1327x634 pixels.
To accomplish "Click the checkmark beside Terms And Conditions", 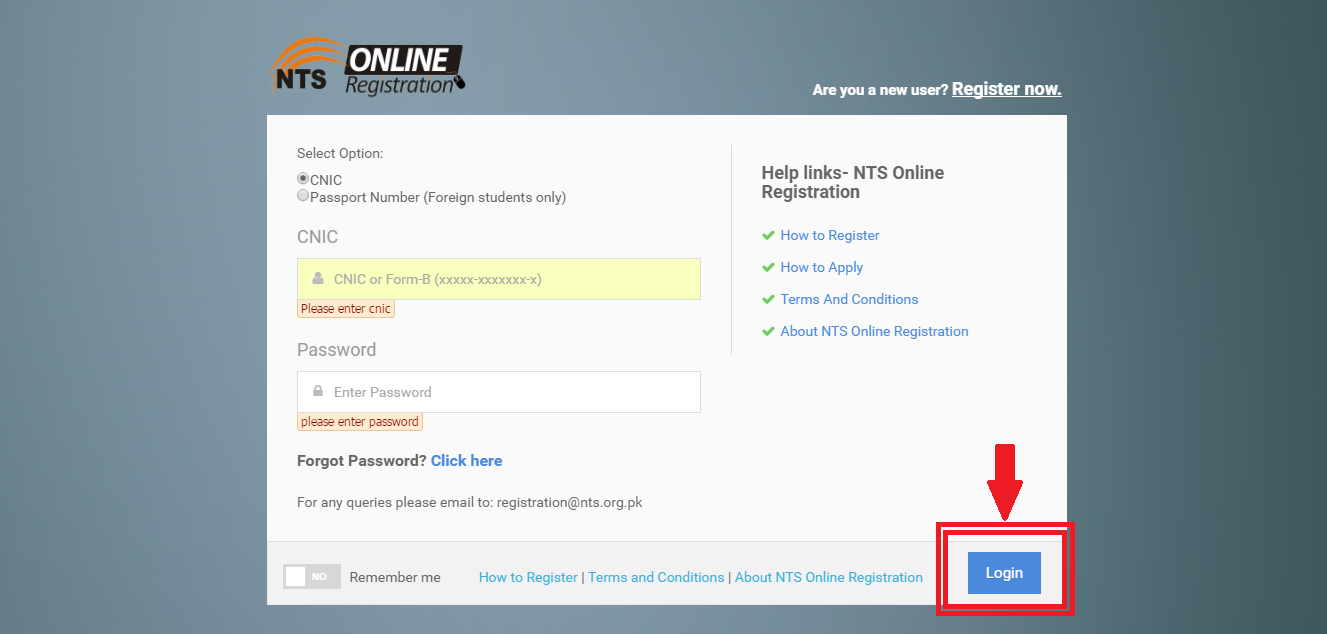I will [x=768, y=299].
